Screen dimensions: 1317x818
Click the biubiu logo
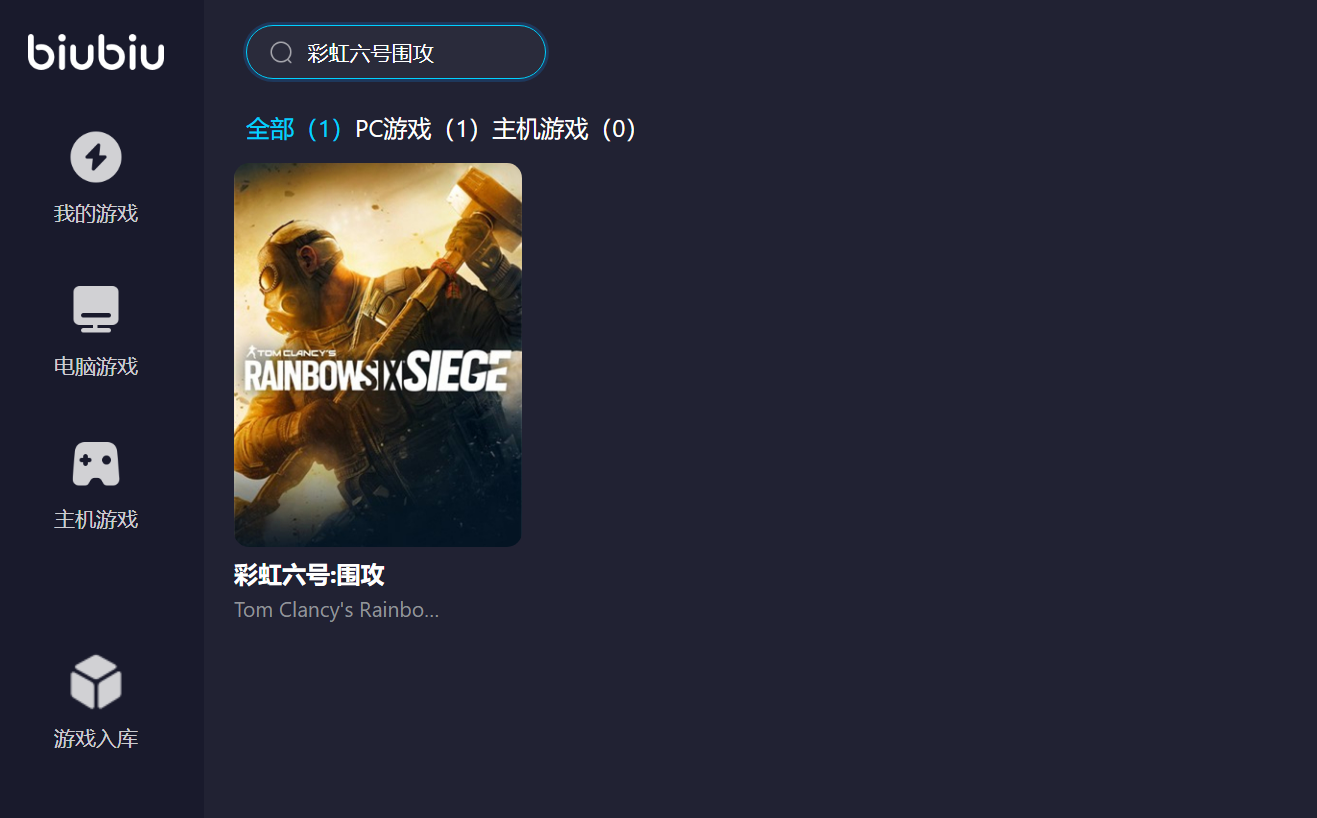[96, 52]
